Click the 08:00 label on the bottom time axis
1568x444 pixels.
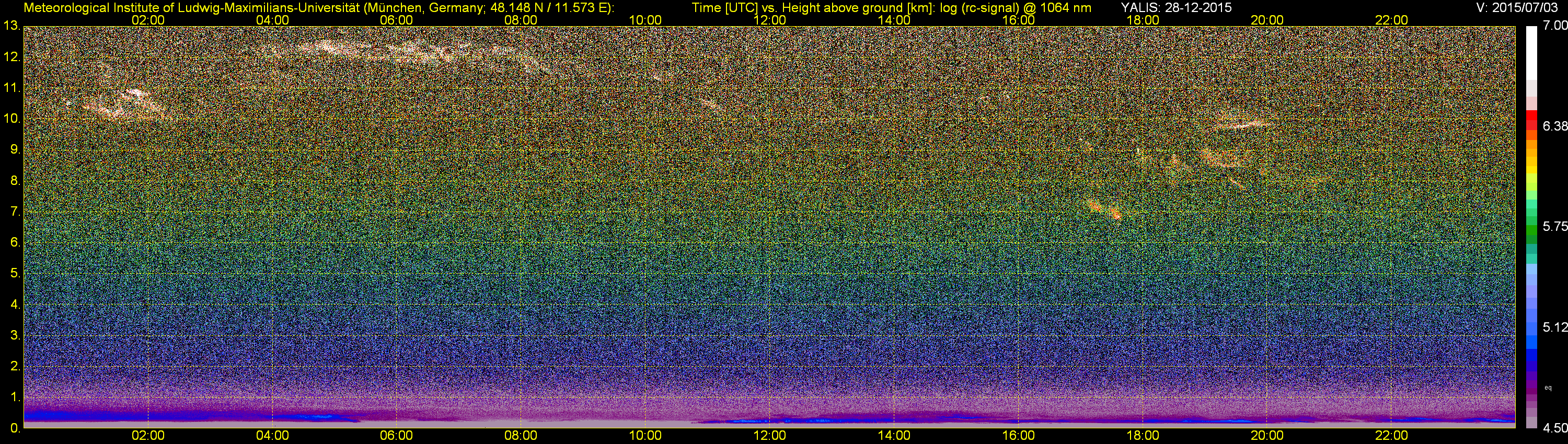pos(521,436)
